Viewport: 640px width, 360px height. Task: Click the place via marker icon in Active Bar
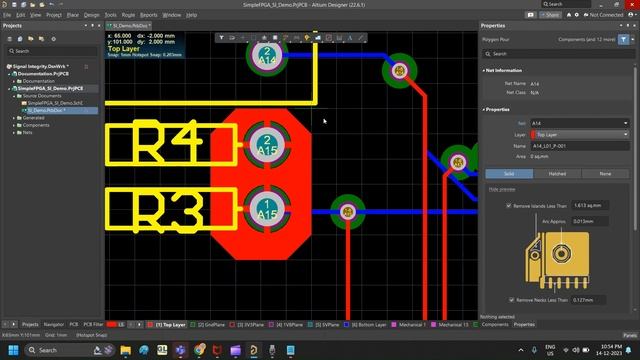307,38
